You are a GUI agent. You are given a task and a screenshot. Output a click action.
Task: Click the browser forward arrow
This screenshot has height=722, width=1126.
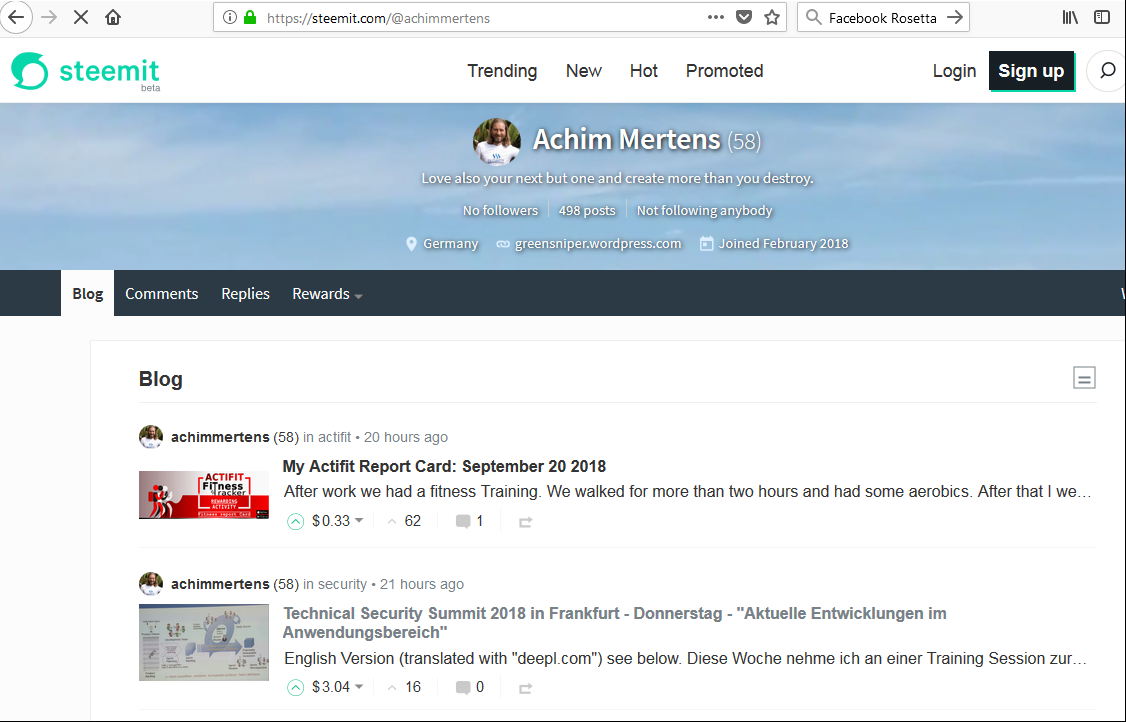tap(50, 17)
